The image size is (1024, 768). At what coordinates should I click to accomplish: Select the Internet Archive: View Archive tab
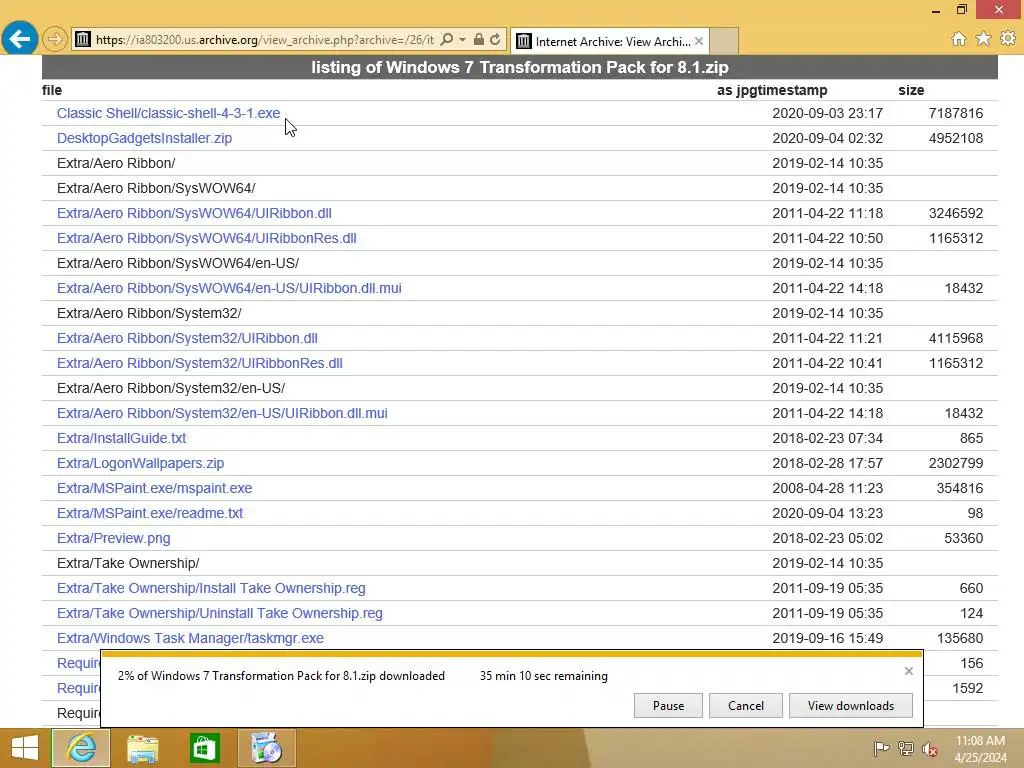[x=609, y=41]
